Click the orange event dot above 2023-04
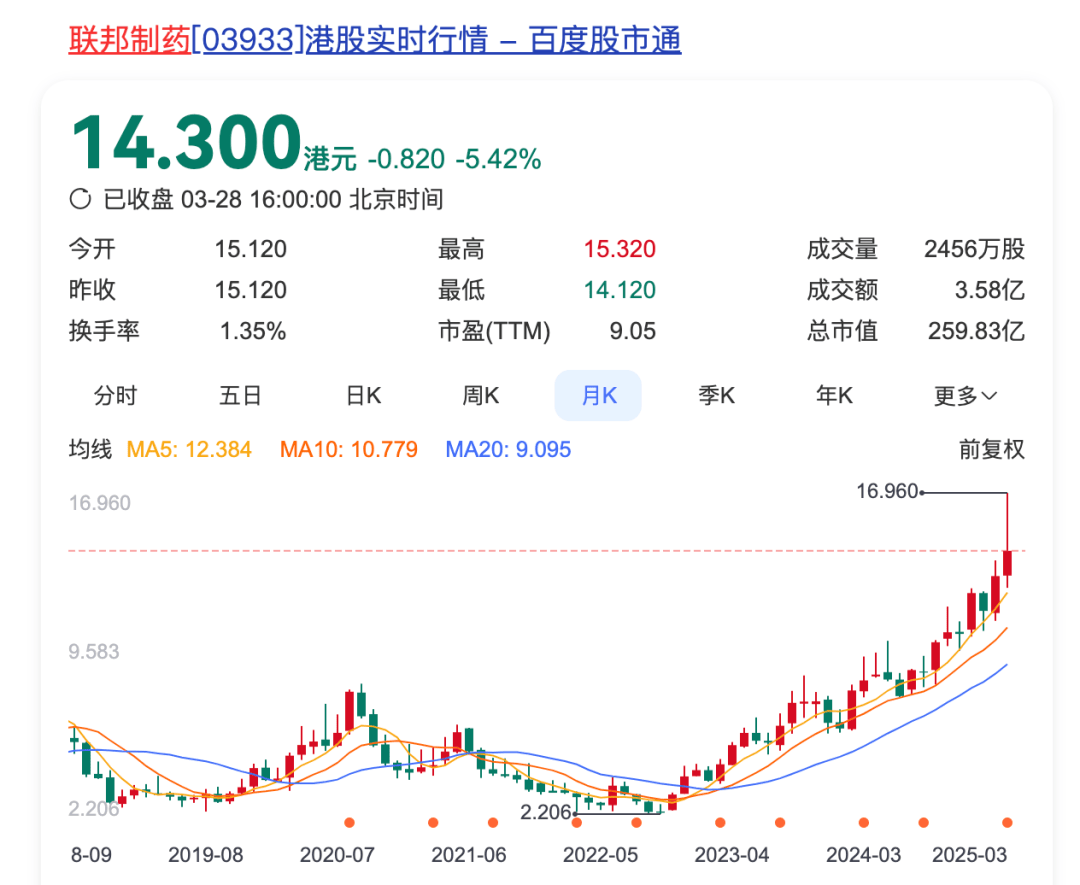The image size is (1080, 885). [x=720, y=822]
